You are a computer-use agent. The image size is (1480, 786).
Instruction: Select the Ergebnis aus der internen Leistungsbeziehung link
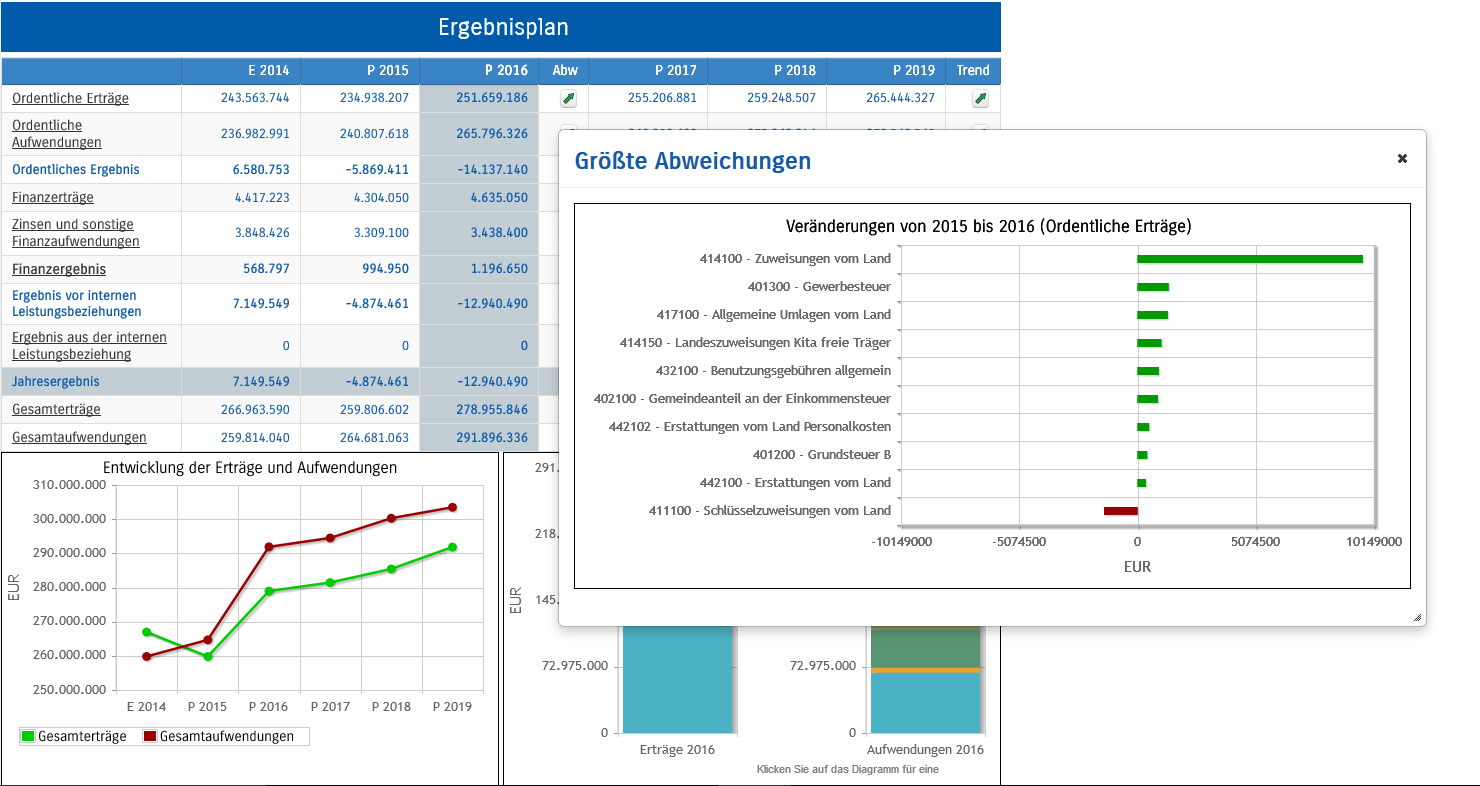pyautogui.click(x=89, y=346)
